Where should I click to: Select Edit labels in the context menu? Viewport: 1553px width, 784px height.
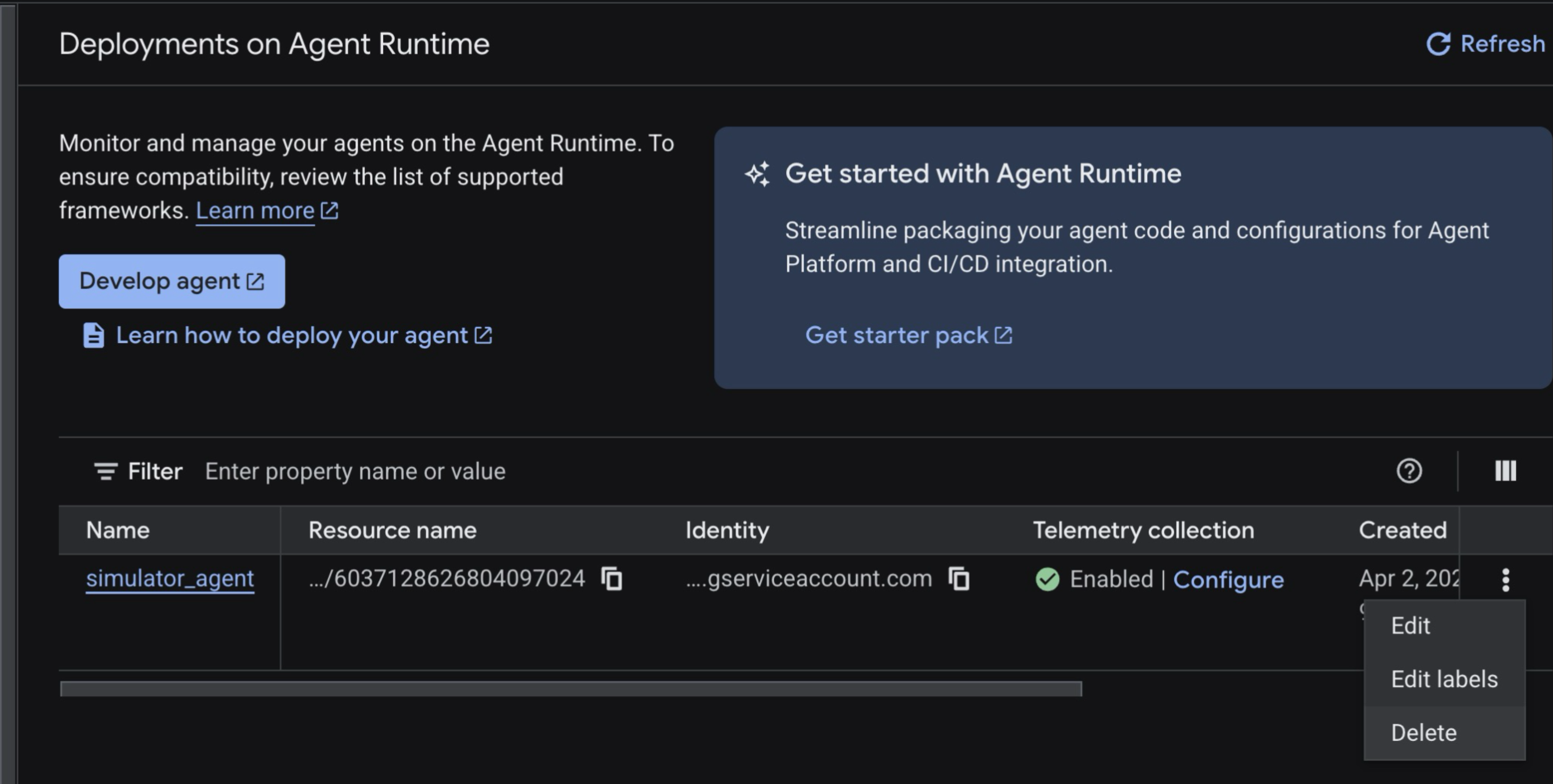[x=1444, y=680]
